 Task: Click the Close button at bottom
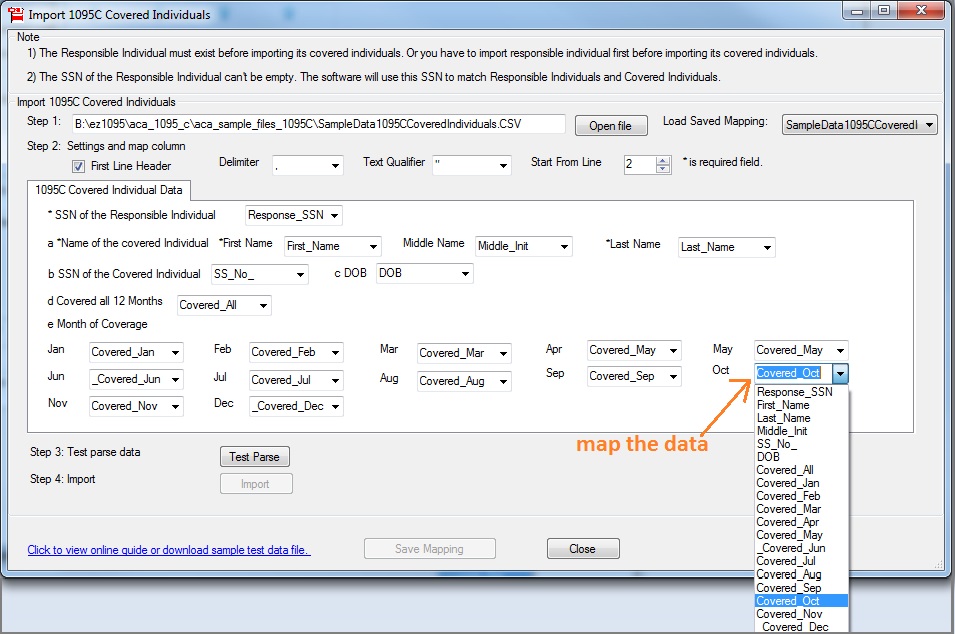click(582, 549)
